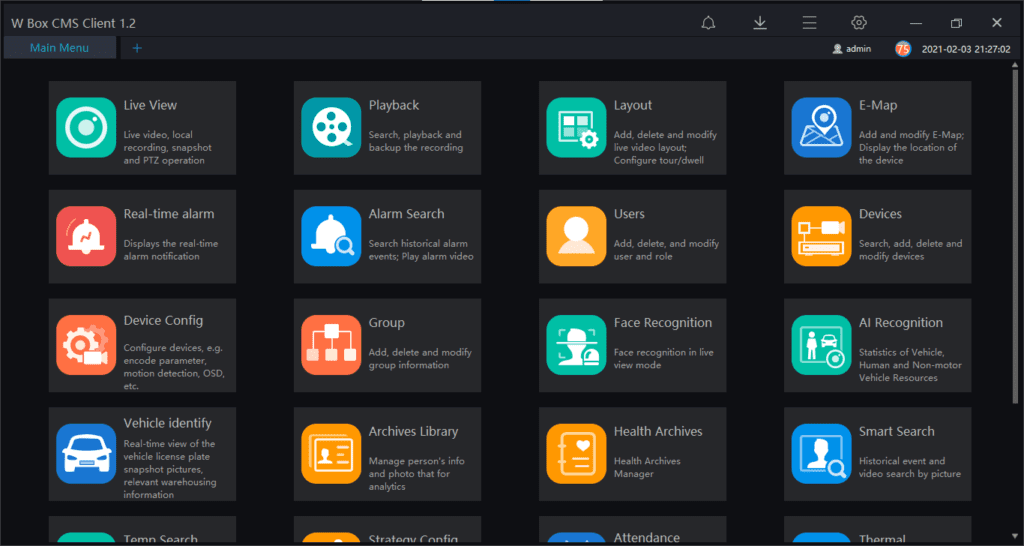
Task: Click the E-Map location pin icon
Action: (x=821, y=127)
